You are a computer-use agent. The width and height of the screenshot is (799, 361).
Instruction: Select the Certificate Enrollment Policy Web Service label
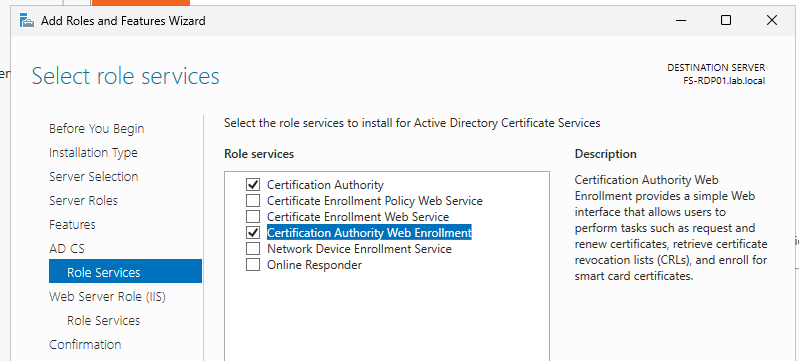(x=375, y=201)
